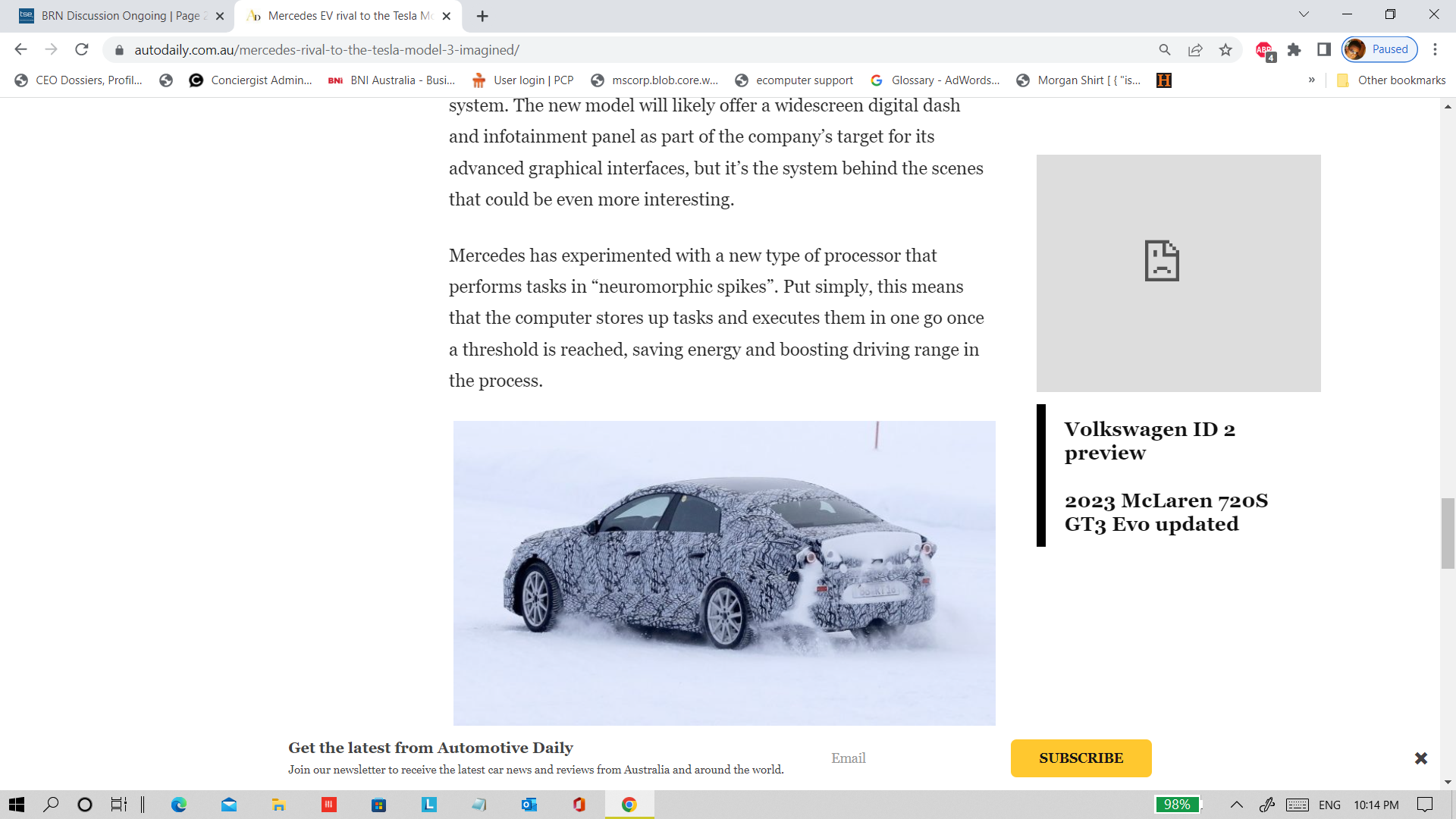
Task: View site security lock info
Action: click(119, 50)
